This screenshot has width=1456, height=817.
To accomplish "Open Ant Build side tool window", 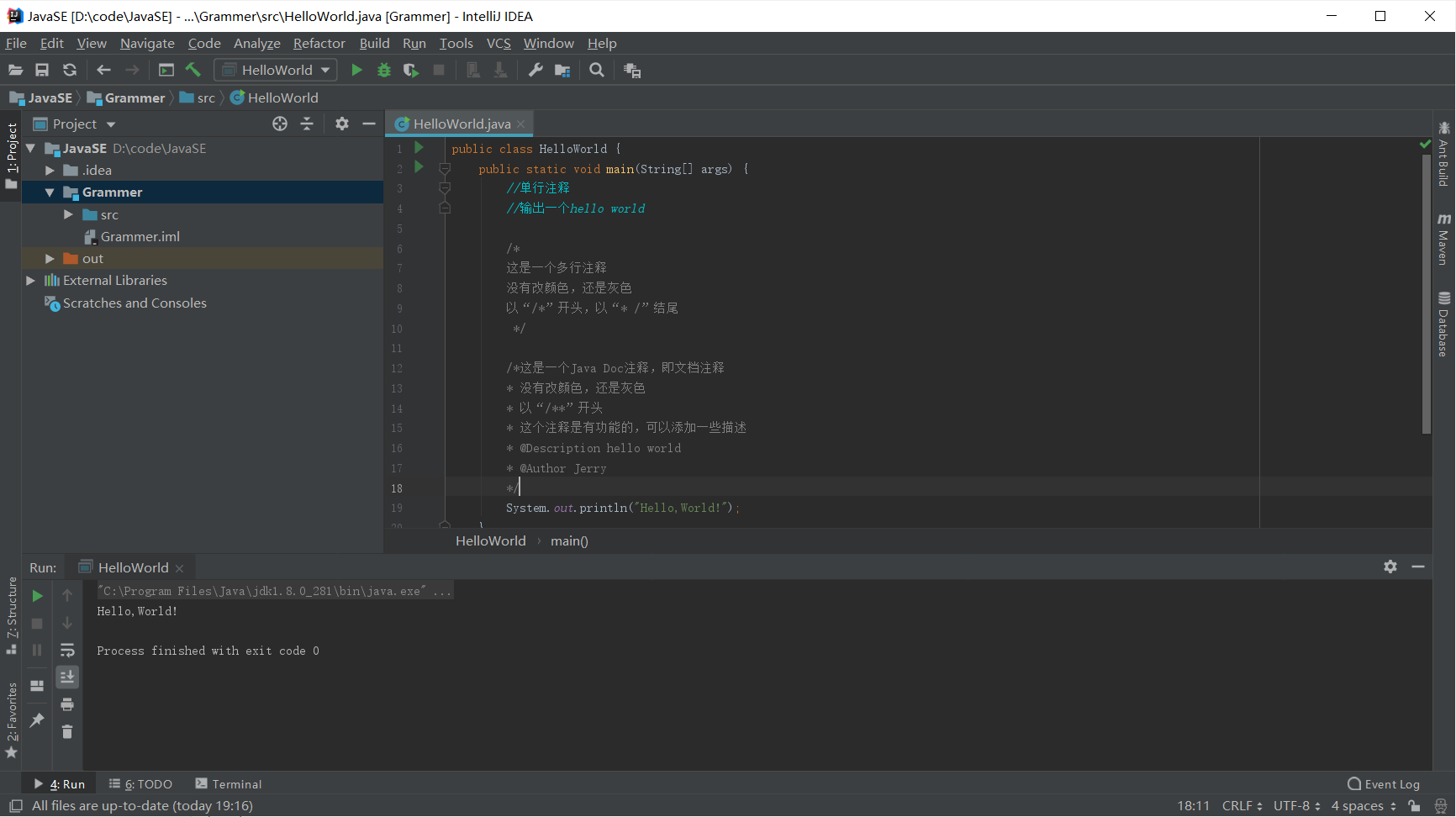I will [1443, 154].
